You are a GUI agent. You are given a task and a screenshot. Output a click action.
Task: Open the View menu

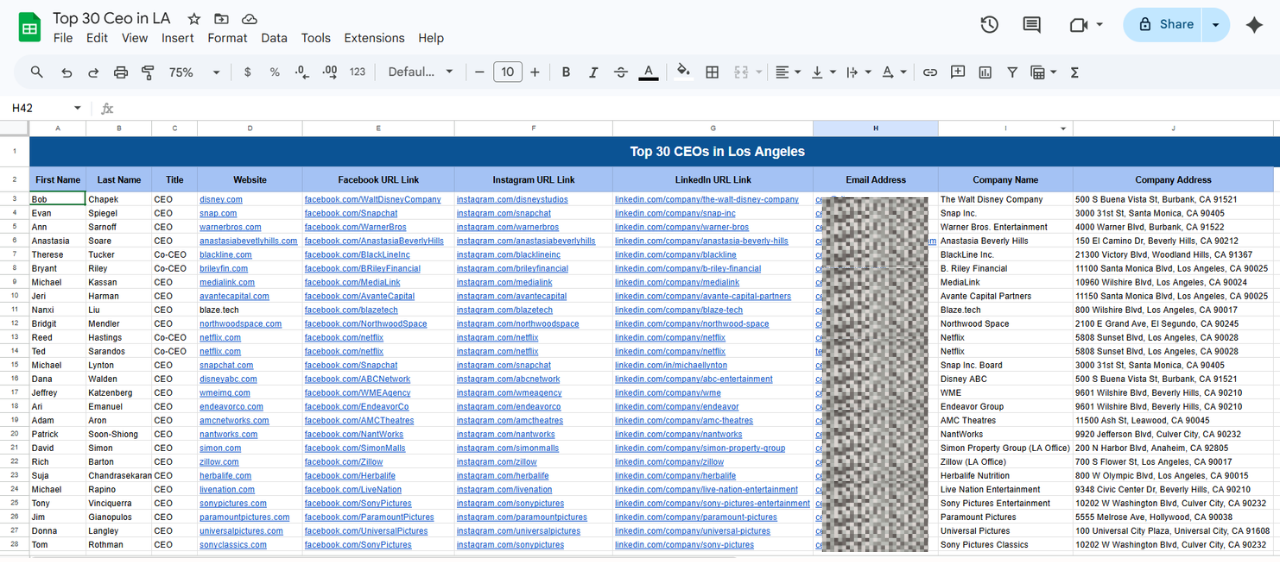[135, 38]
